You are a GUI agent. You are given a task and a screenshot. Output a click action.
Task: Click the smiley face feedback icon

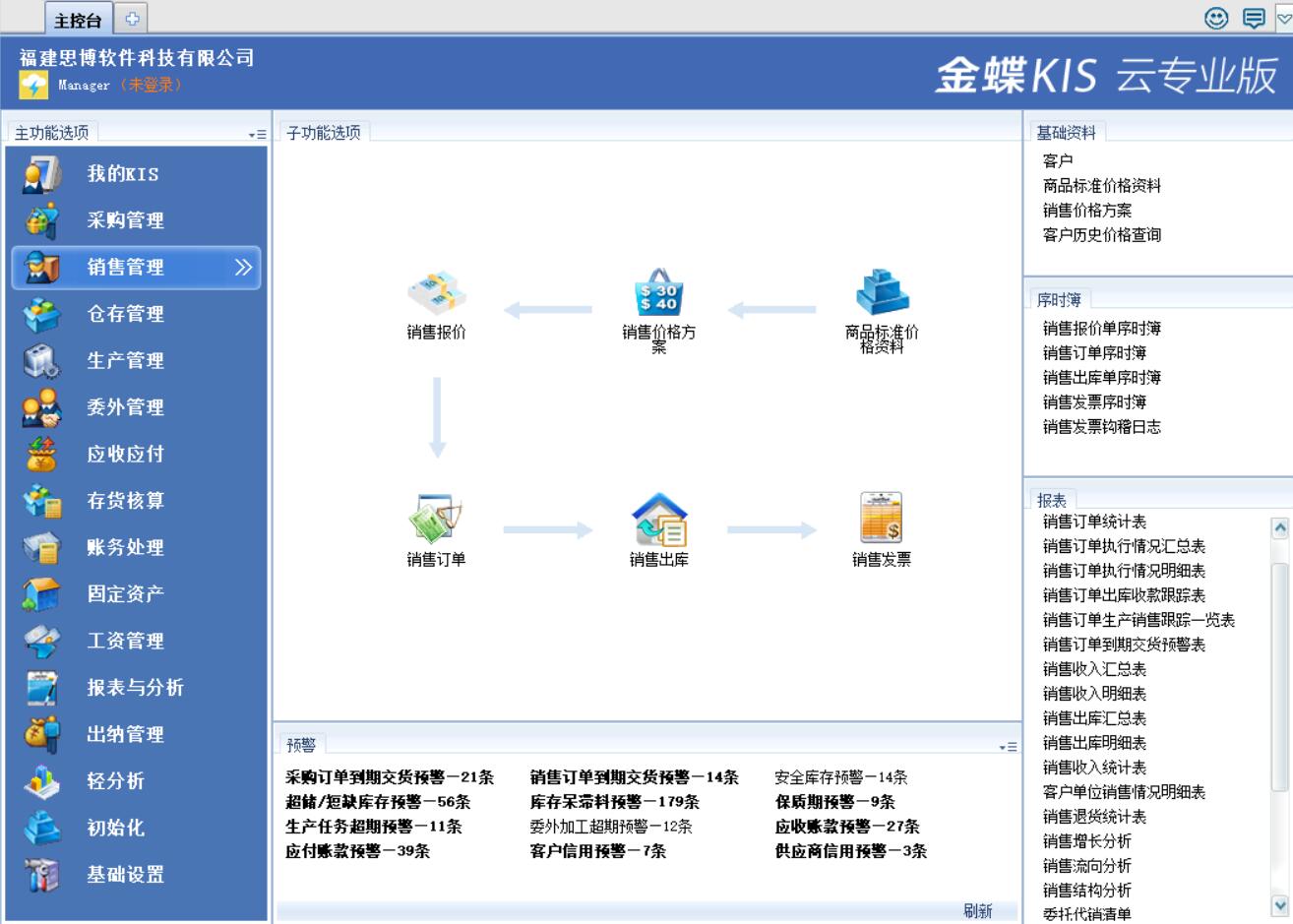1216,18
